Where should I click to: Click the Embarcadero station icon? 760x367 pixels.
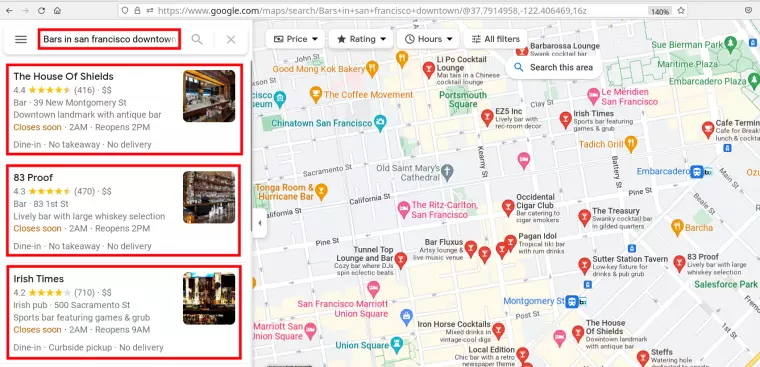coord(697,172)
